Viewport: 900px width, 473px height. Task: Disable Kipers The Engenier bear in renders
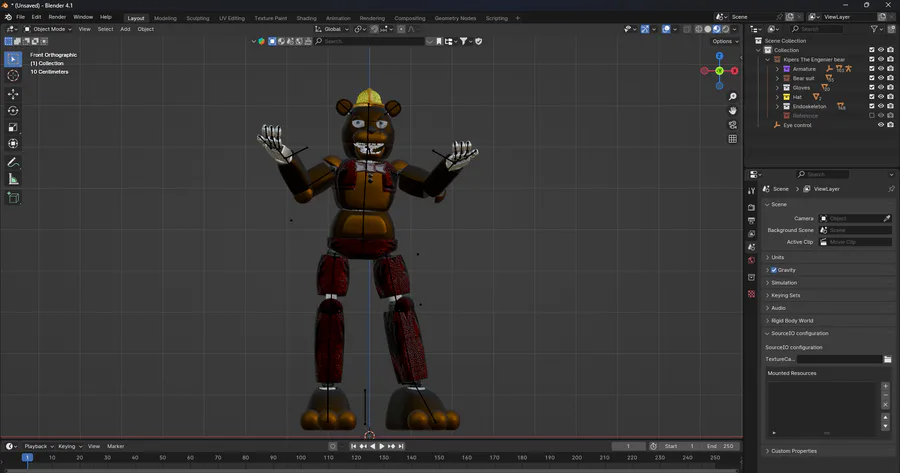890,59
